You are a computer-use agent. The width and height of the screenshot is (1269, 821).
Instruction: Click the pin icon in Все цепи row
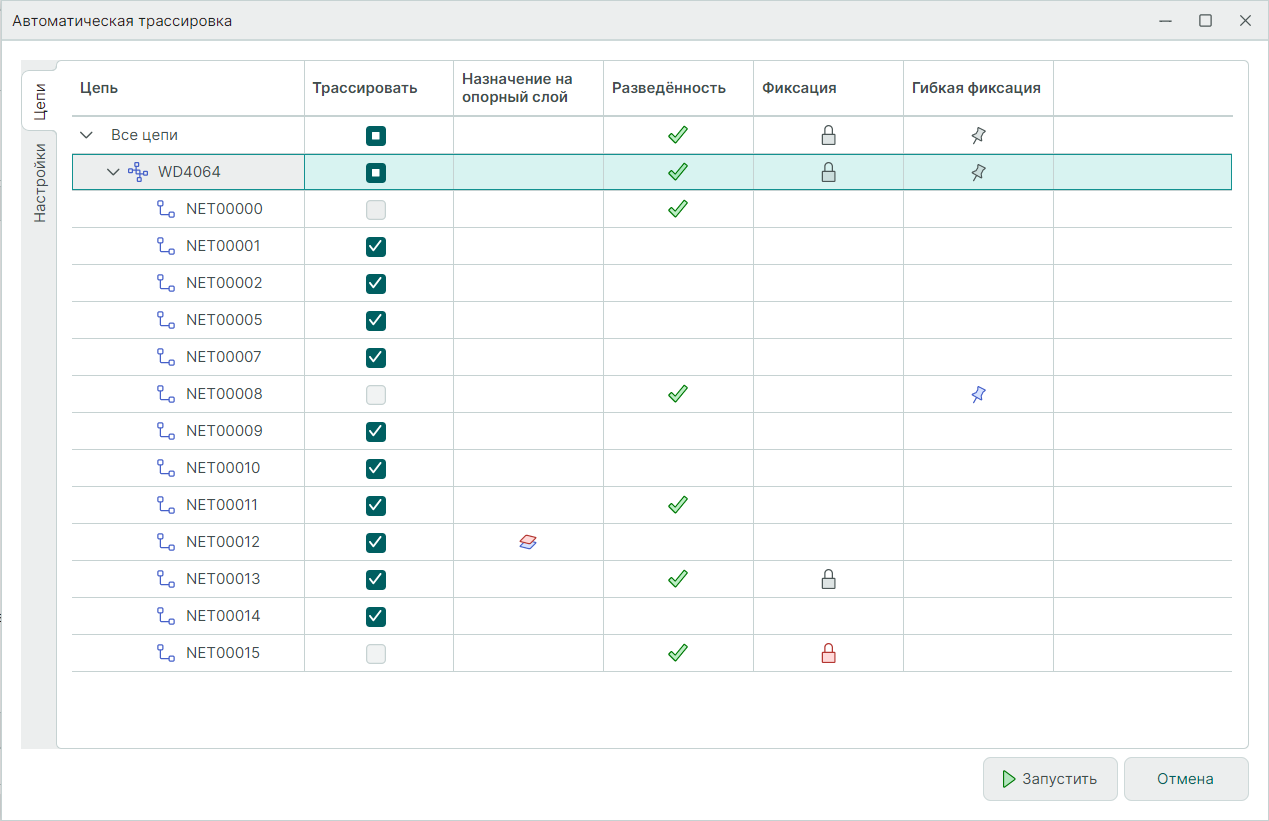click(978, 136)
